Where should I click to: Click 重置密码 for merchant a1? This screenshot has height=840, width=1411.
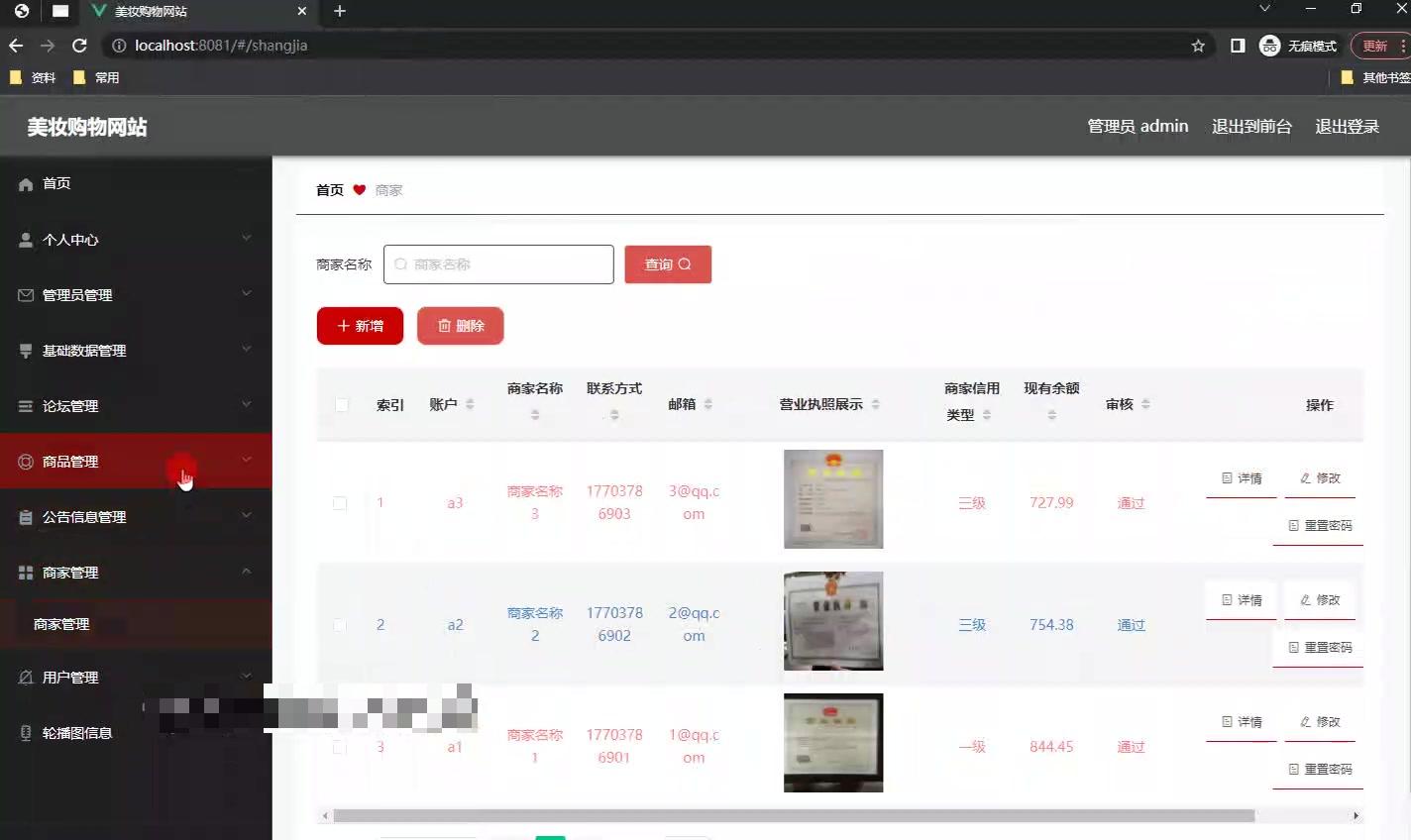1319,770
